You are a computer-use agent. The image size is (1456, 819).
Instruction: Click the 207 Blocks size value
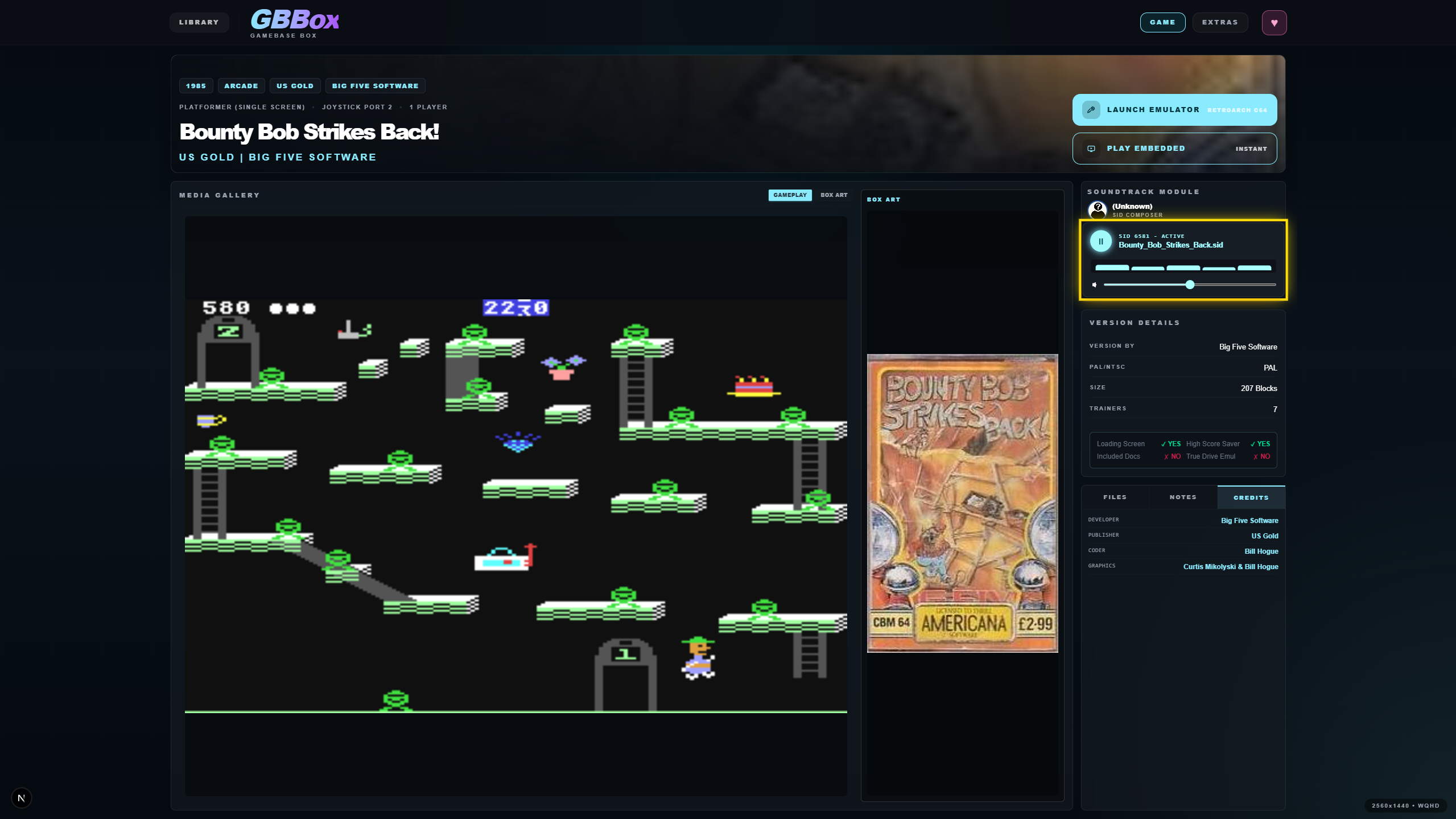tap(1259, 388)
